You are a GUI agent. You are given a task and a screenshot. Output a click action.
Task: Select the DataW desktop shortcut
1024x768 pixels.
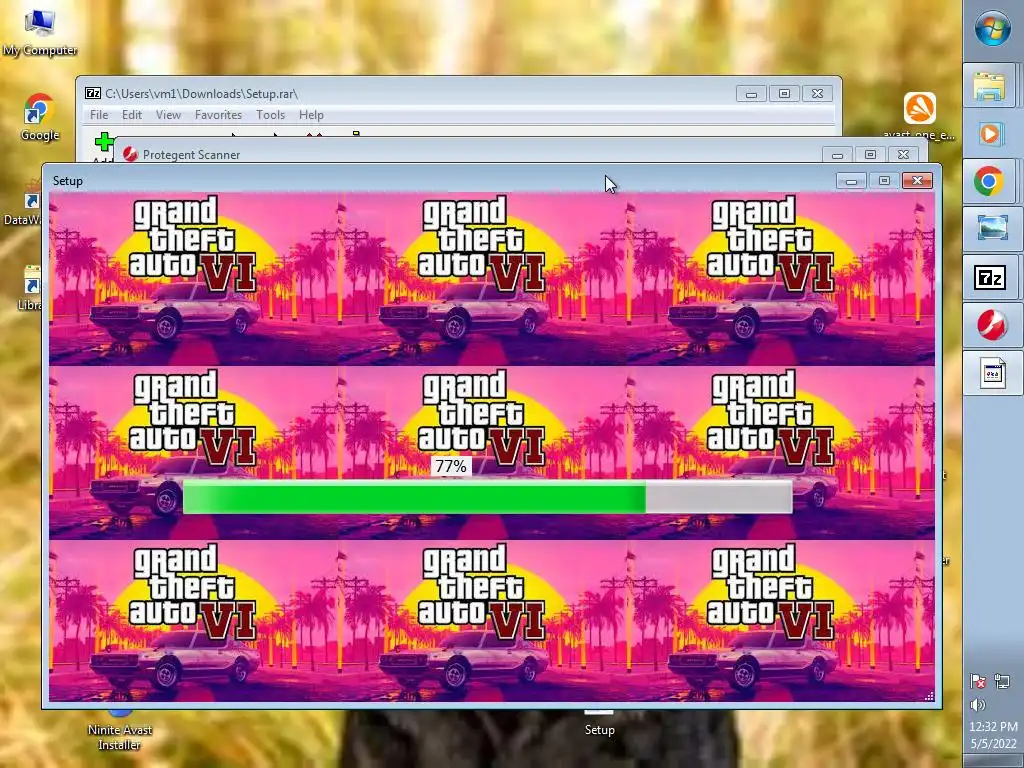tap(22, 204)
